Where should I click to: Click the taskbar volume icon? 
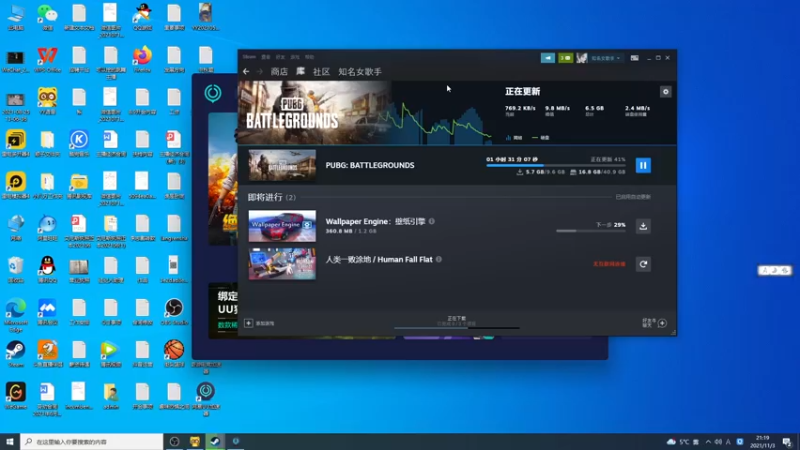tap(718, 442)
